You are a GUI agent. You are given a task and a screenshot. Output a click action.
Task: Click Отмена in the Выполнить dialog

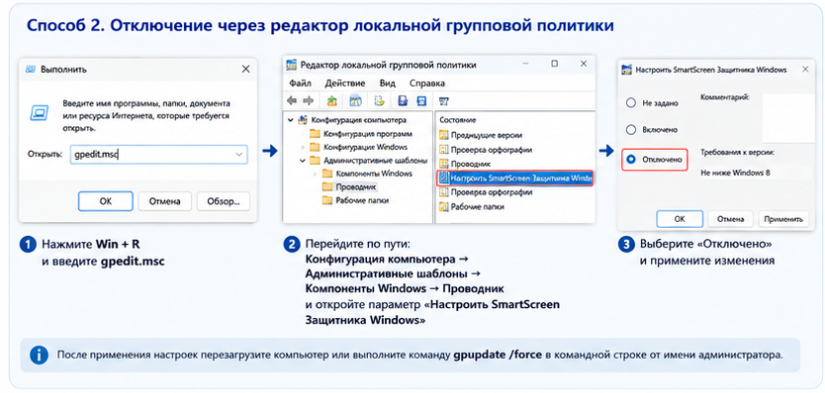[x=164, y=201]
